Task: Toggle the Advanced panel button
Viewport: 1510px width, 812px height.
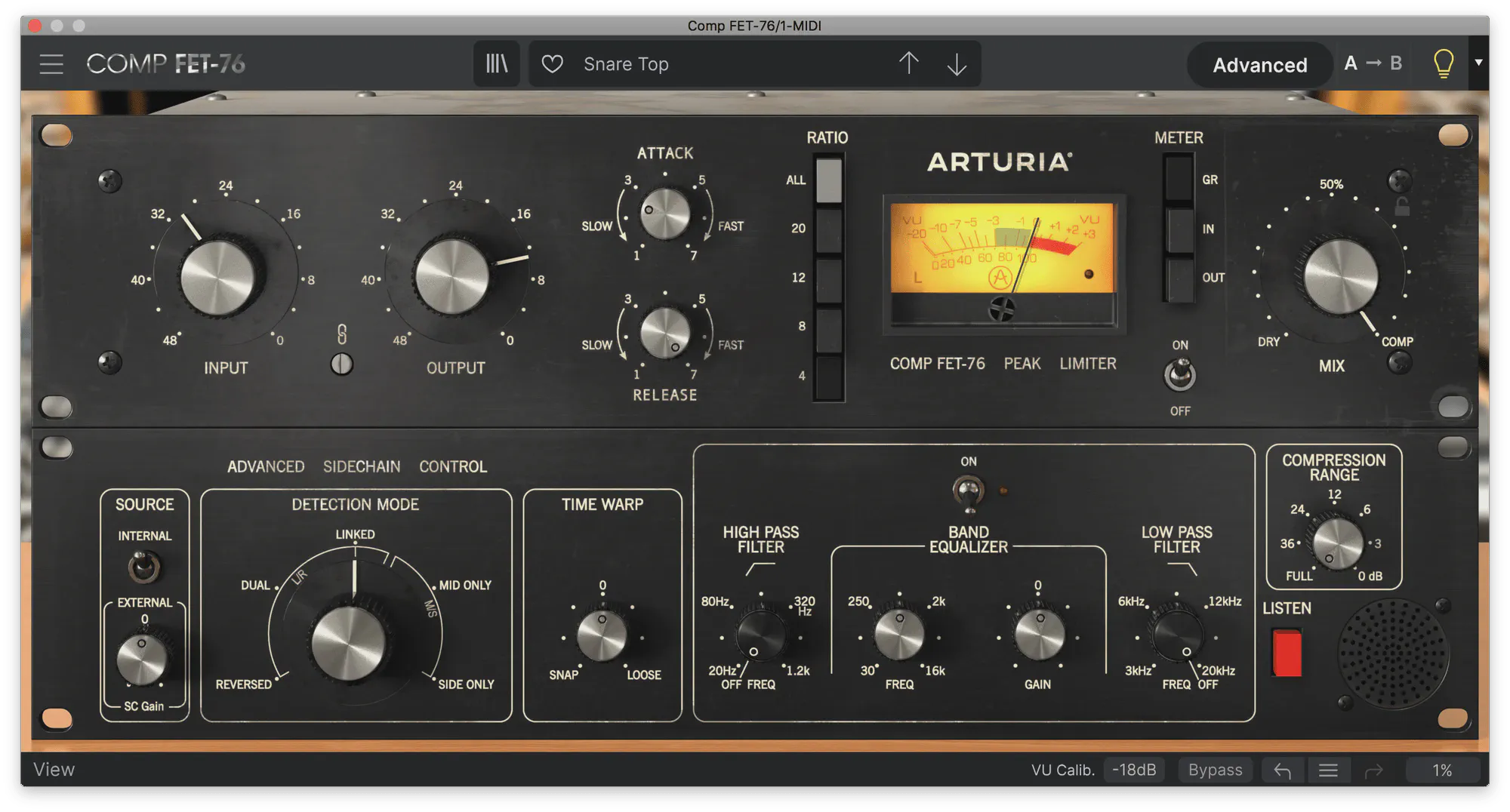Action: click(x=1259, y=65)
